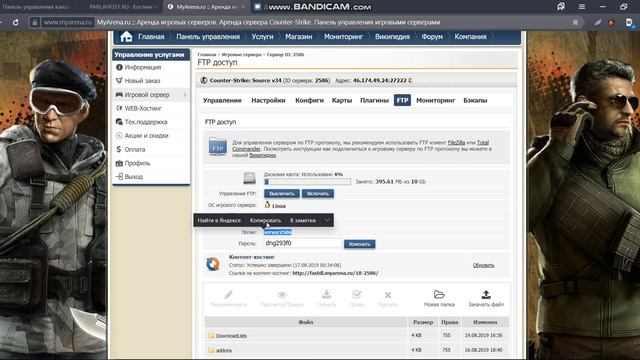Click the Новая папка folder icon
The image size is (640, 360).
[439, 294]
